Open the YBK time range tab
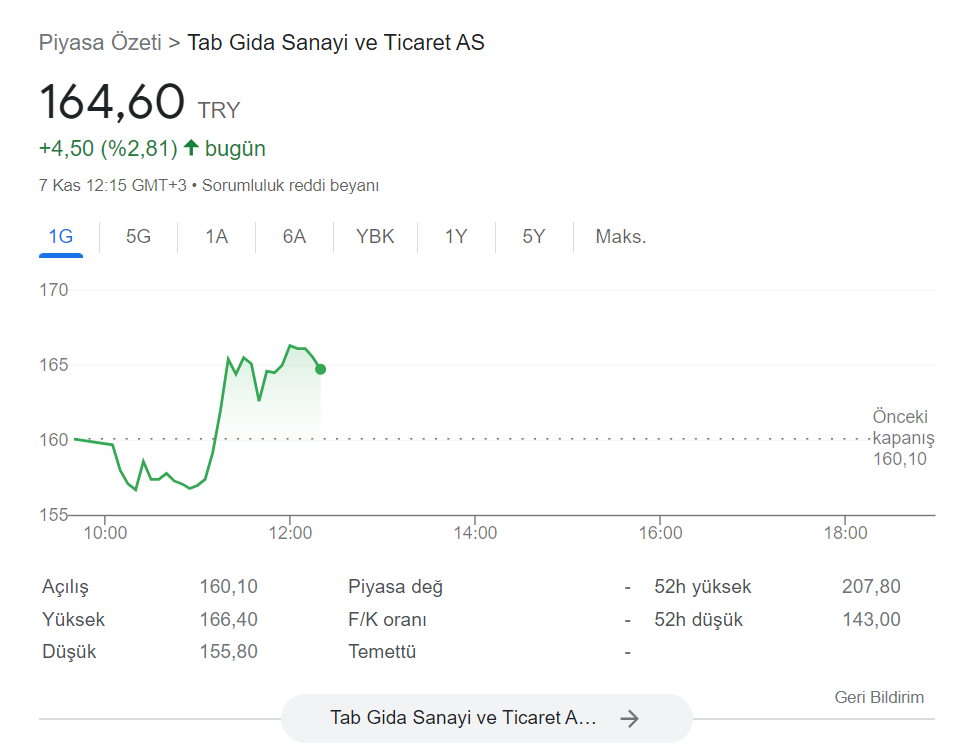 pyautogui.click(x=375, y=237)
